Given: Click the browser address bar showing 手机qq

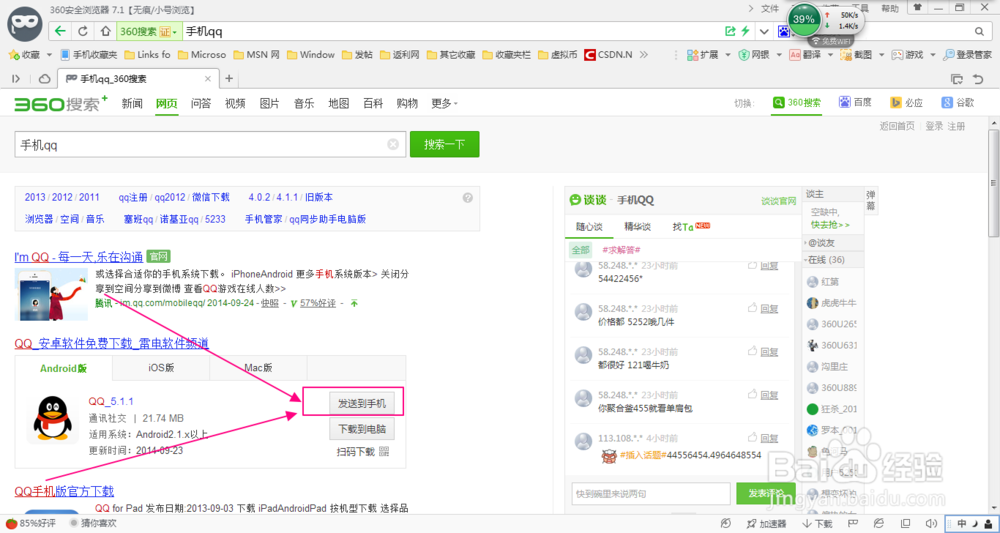Looking at the screenshot, I should pyautogui.click(x=452, y=31).
